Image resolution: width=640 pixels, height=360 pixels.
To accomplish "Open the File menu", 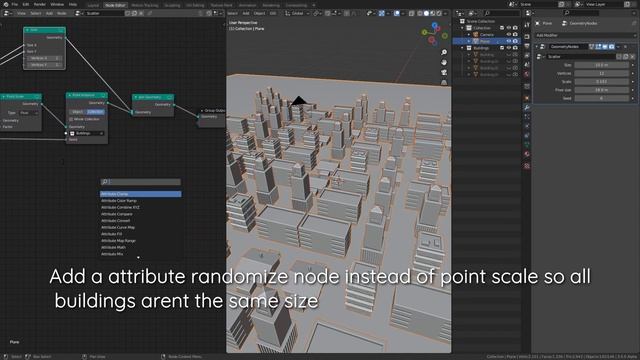I will [x=15, y=4].
